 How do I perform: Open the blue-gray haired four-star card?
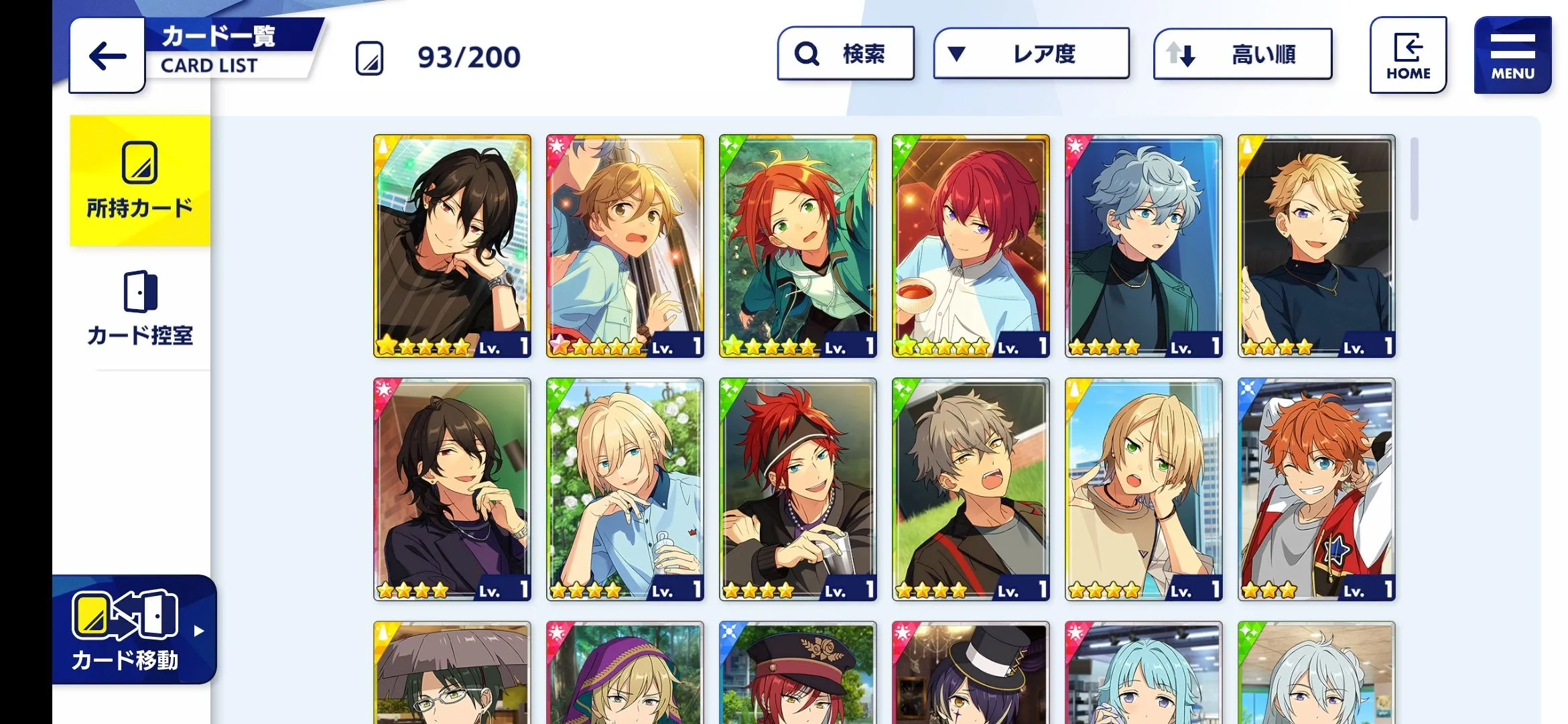1144,246
